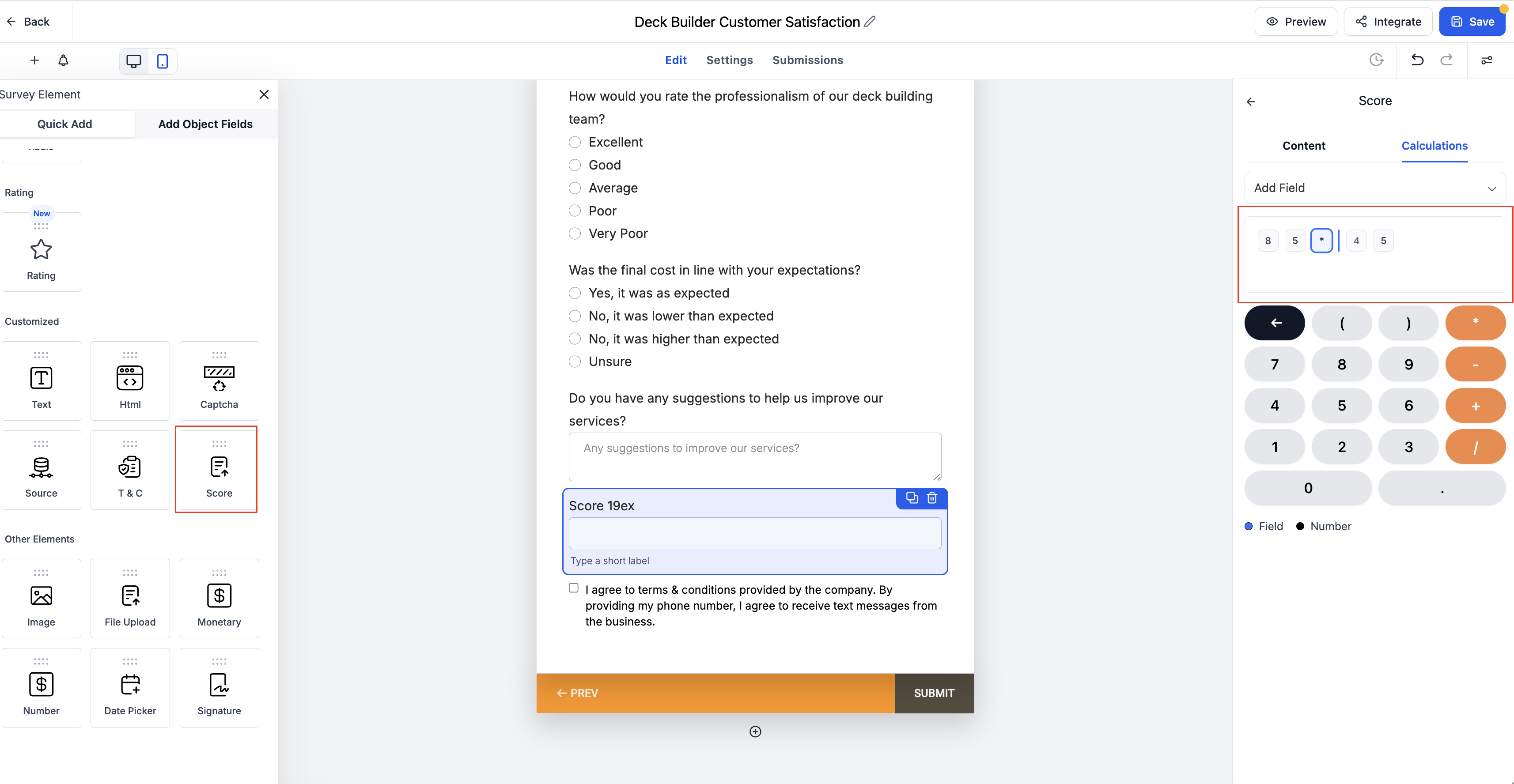Switch to the Content tab
The height and width of the screenshot is (784, 1514).
1304,146
